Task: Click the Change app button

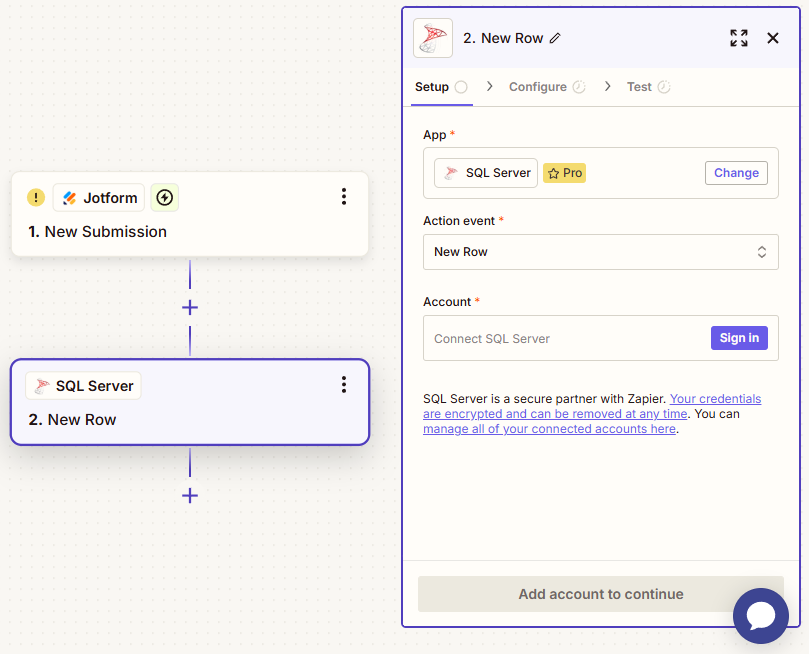Action: (736, 173)
